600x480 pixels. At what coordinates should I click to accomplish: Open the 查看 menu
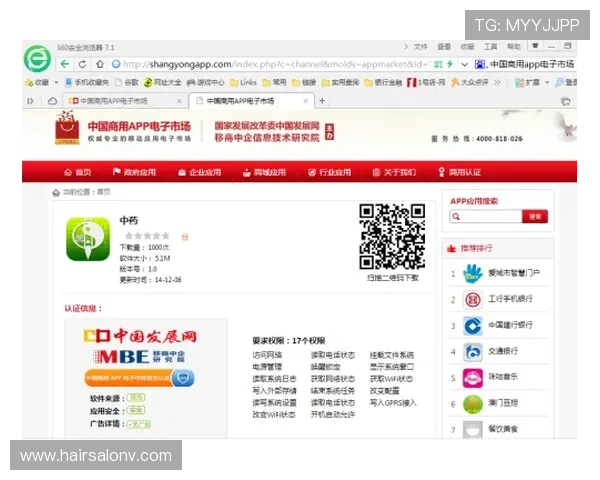[443, 47]
